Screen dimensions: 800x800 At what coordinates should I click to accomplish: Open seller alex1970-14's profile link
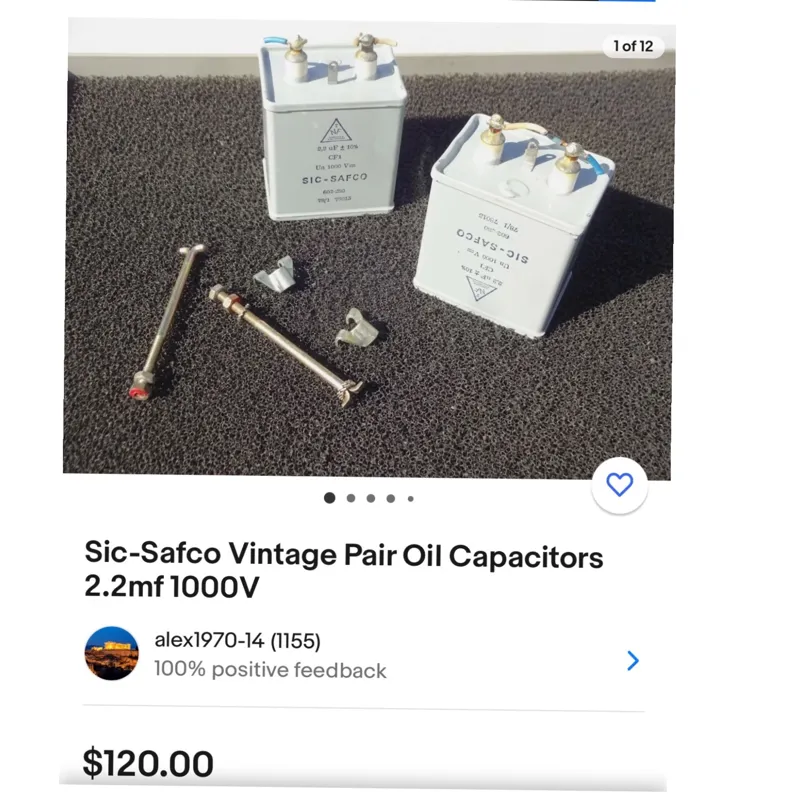209,641
